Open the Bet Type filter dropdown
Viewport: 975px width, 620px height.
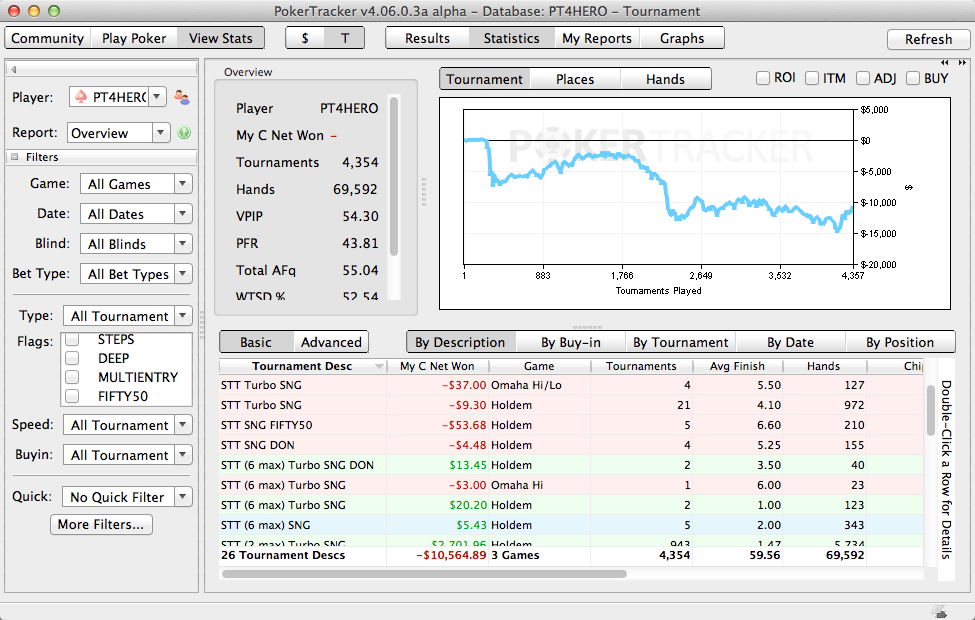click(136, 274)
